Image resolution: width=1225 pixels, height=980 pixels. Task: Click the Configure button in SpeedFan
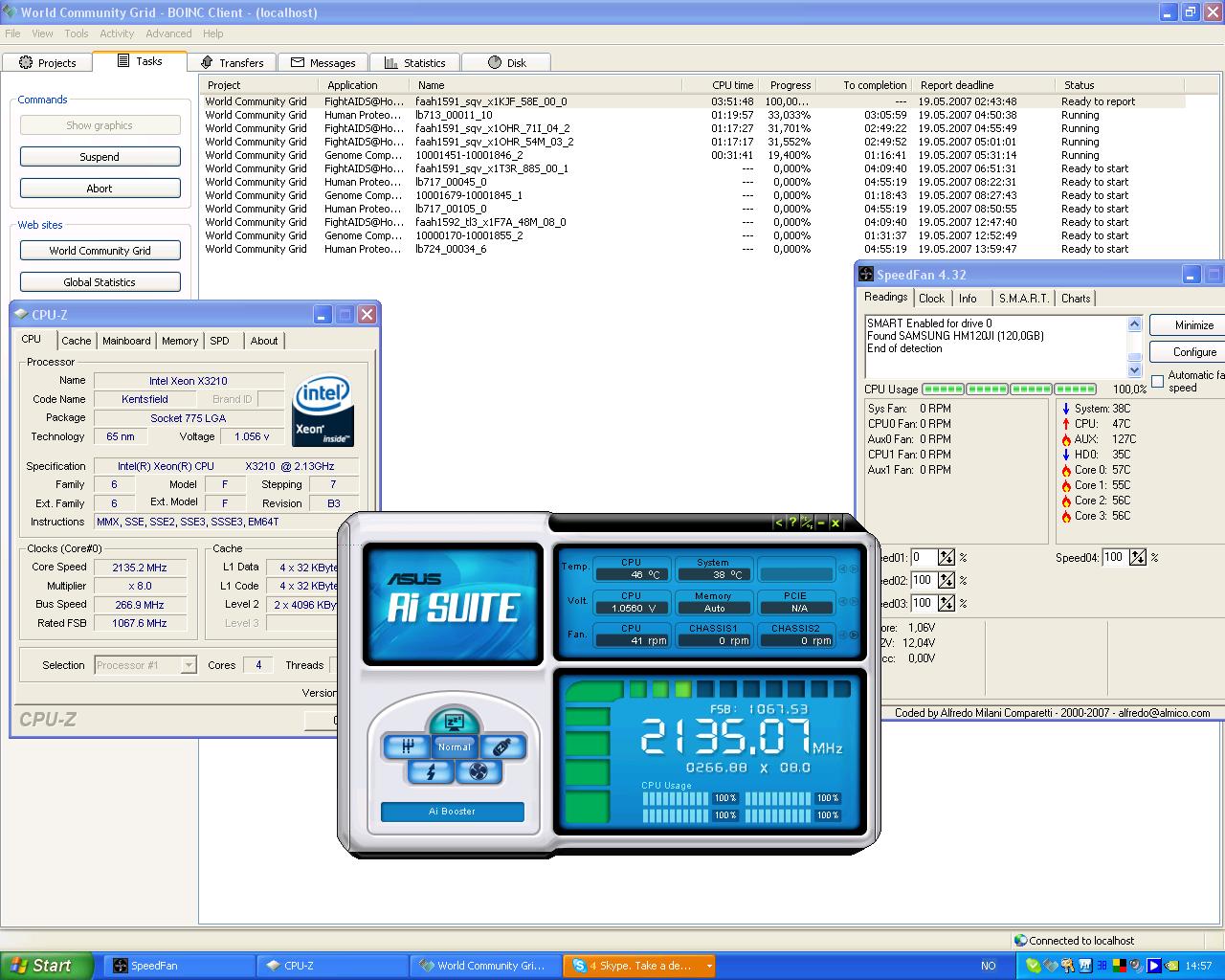pyautogui.click(x=1187, y=352)
